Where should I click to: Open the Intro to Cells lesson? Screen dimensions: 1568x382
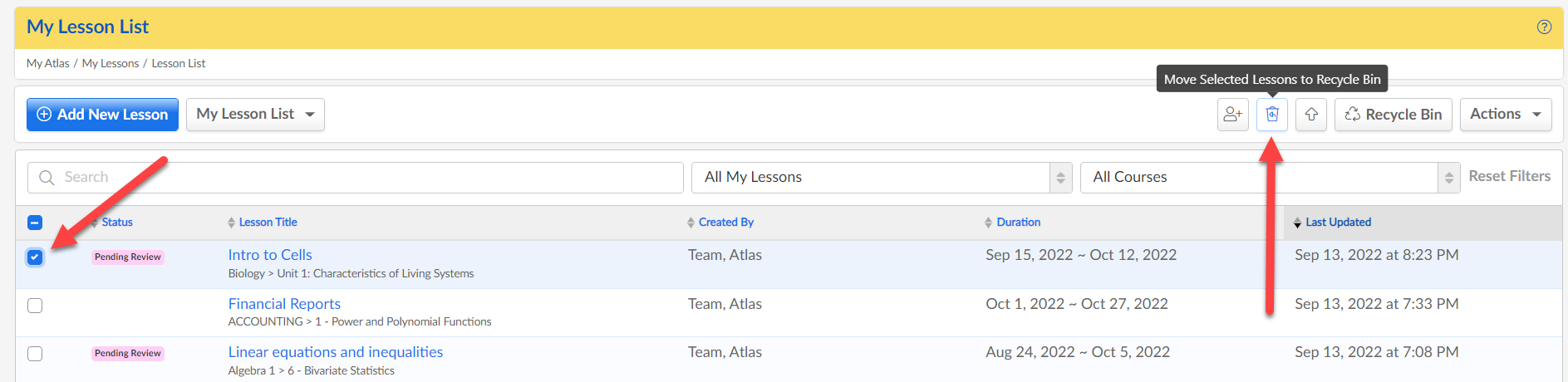click(x=270, y=255)
